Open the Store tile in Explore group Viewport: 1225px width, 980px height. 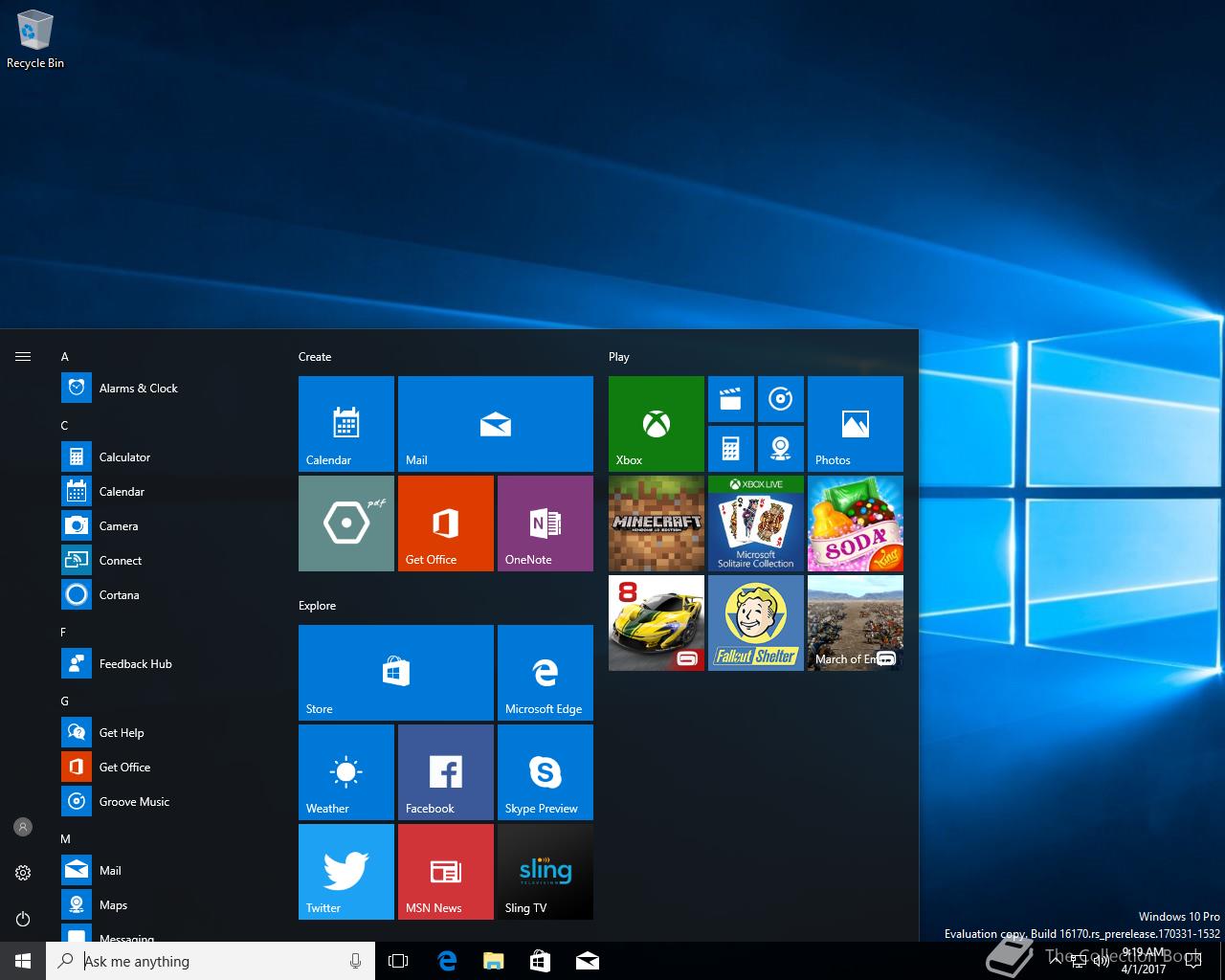(396, 673)
